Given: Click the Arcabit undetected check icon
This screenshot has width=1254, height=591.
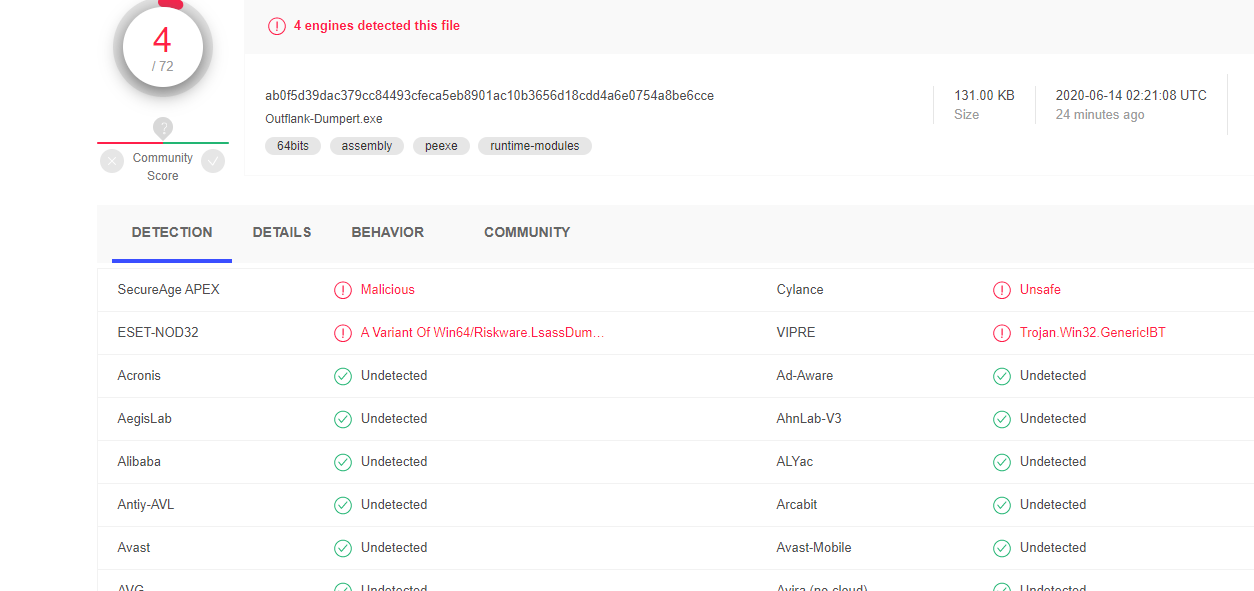Looking at the screenshot, I should coord(1002,505).
